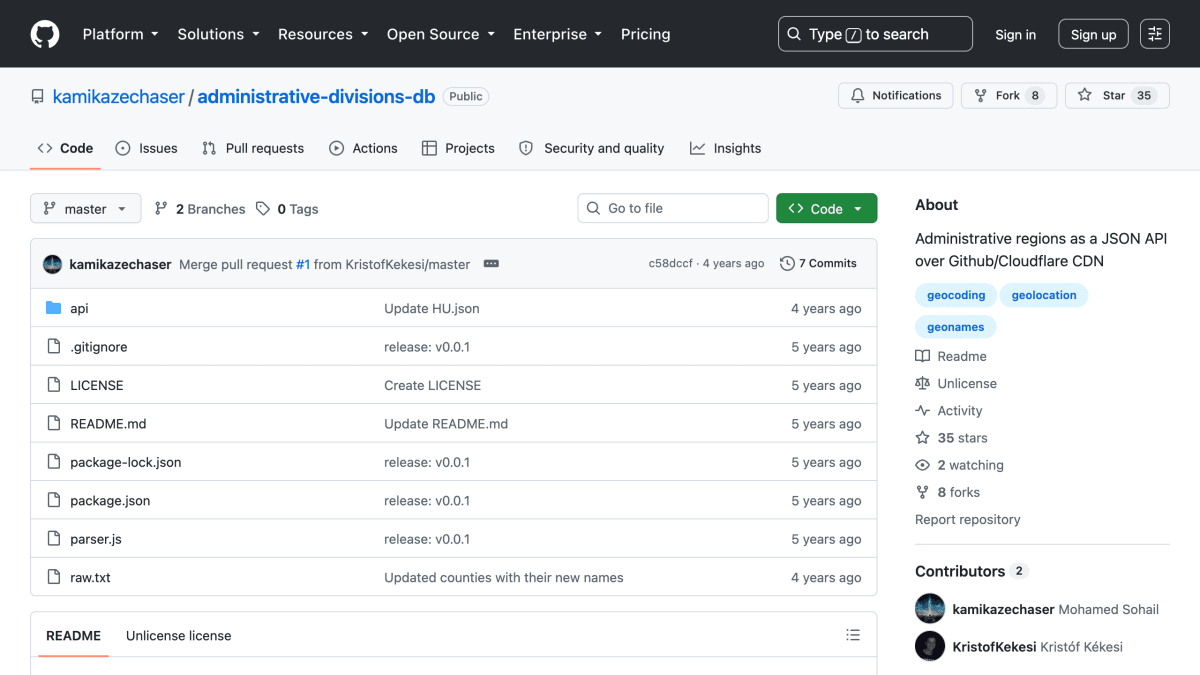Click the parser.js file icon

pos(54,538)
